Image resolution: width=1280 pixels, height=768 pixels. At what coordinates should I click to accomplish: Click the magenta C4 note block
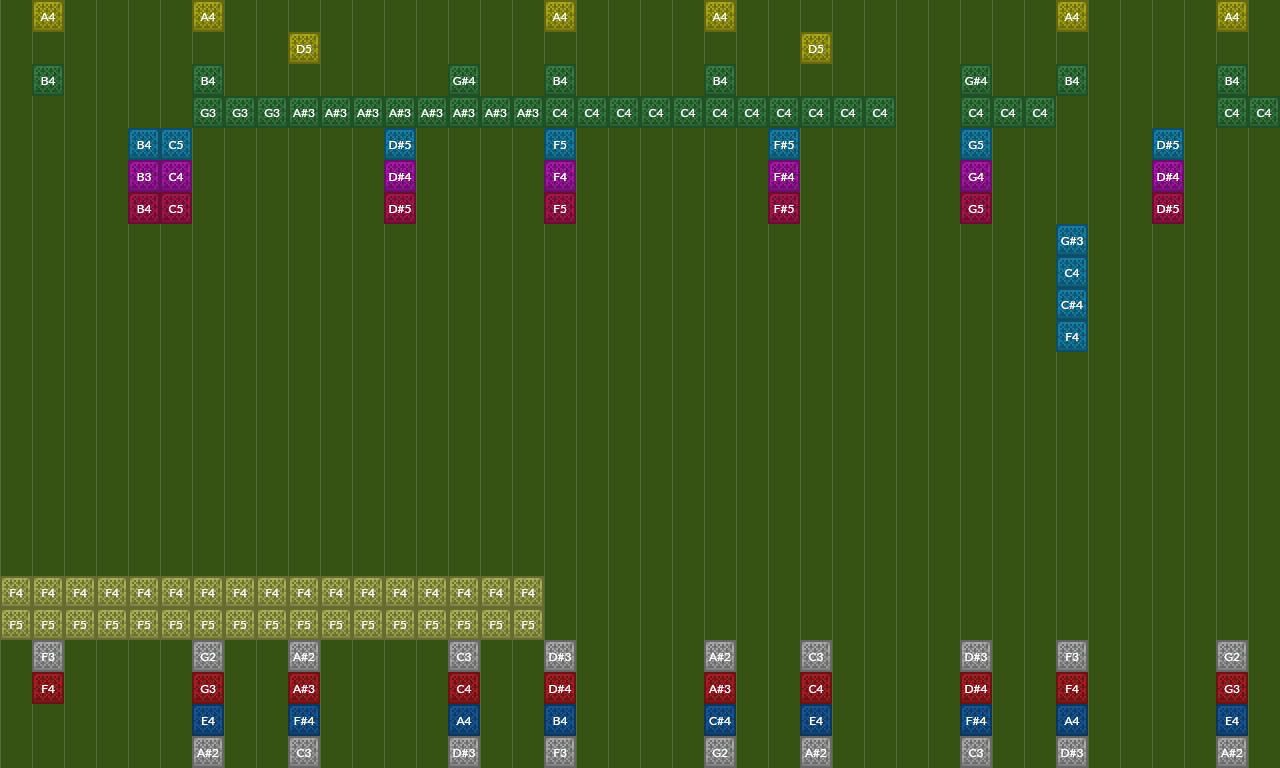[x=176, y=176]
